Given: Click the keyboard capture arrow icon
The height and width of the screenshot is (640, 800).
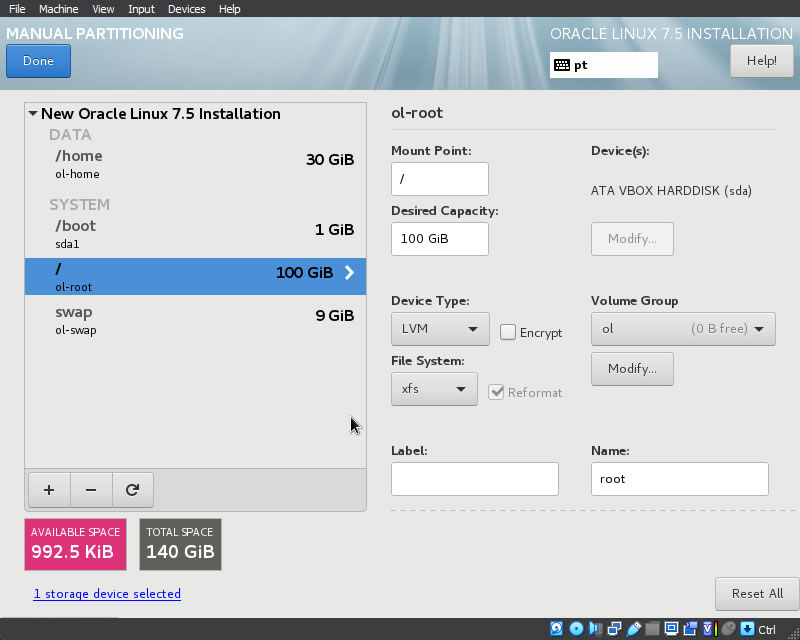Looking at the screenshot, I should pyautogui.click(x=747, y=629).
